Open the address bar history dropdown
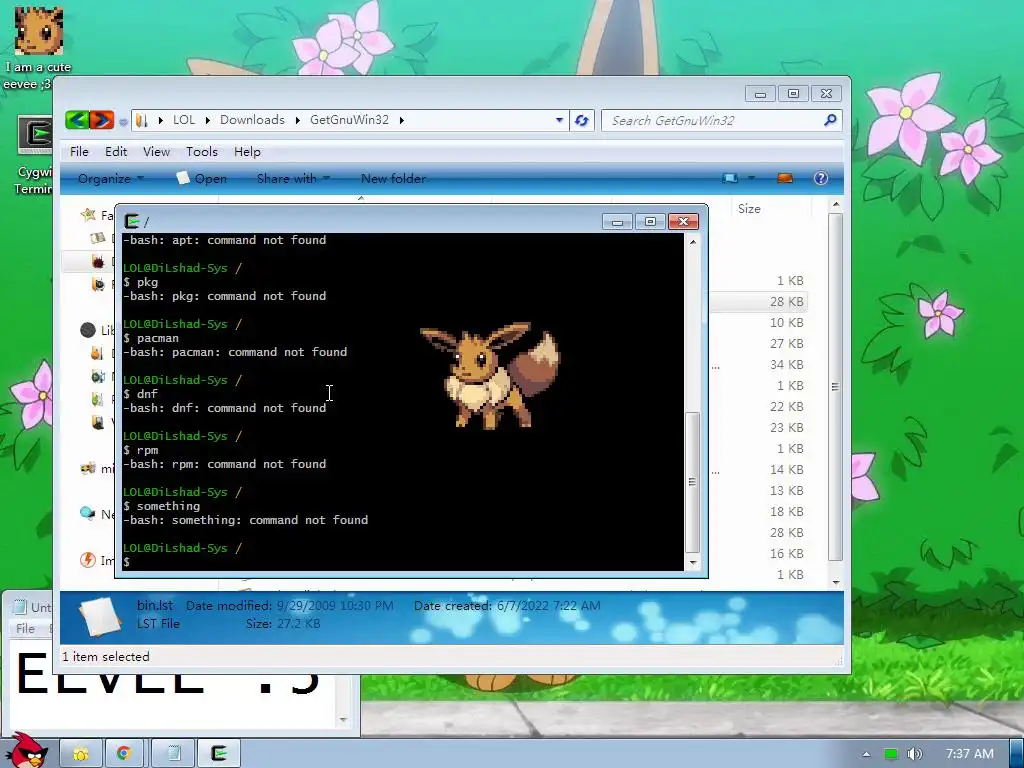The image size is (1024, 768). 559,120
